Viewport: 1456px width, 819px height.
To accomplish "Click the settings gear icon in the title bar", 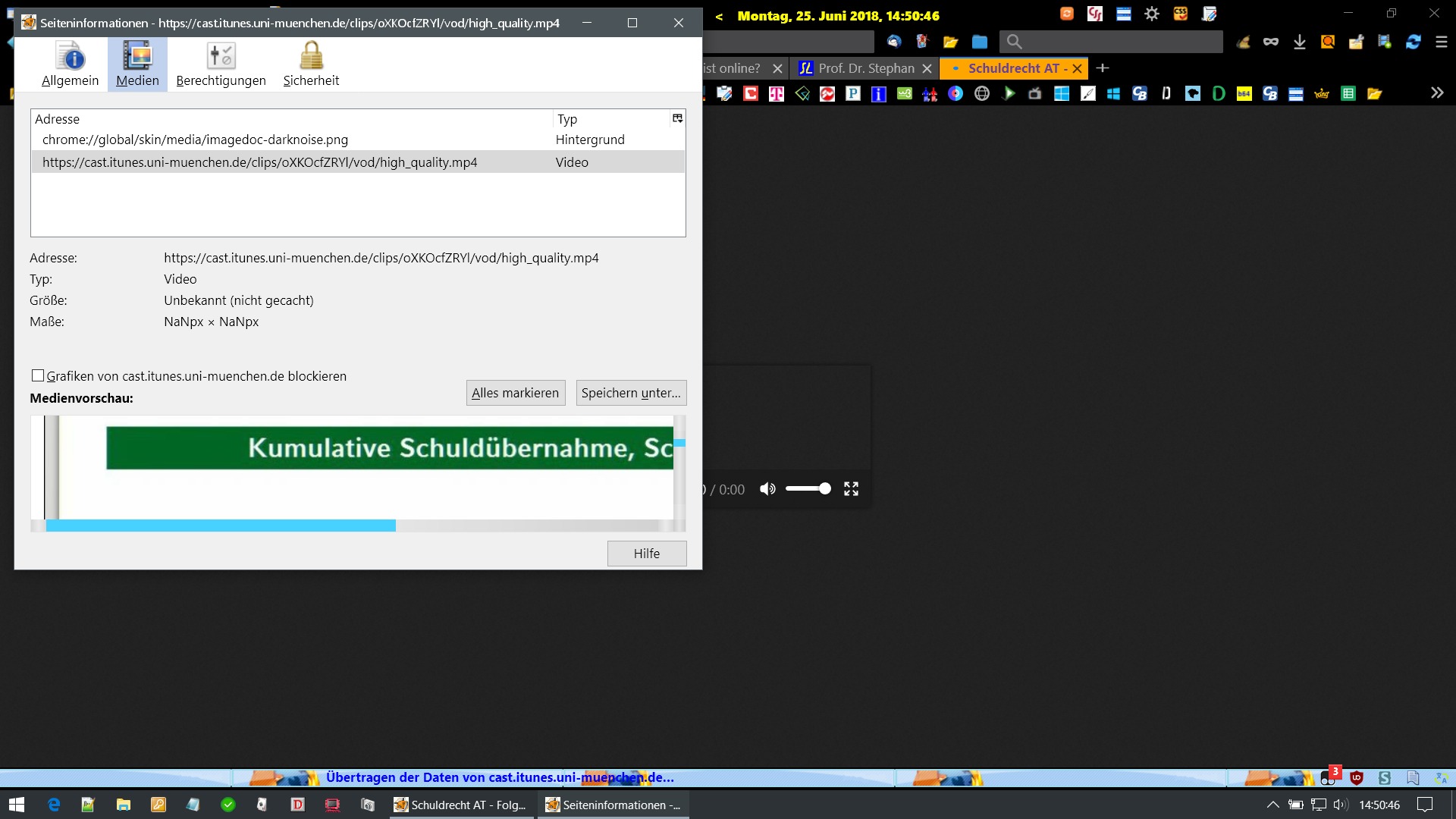I will pos(1151,14).
